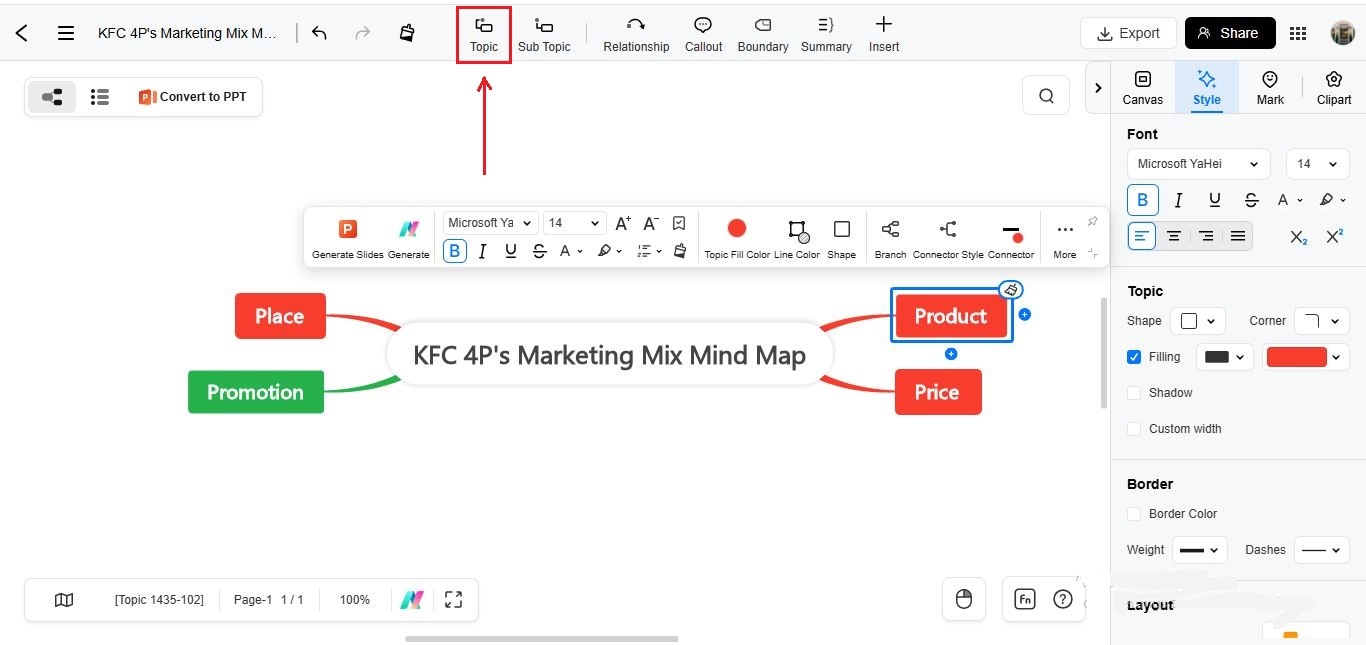1366x645 pixels.
Task: Center align text in Style panel
Action: (1174, 236)
